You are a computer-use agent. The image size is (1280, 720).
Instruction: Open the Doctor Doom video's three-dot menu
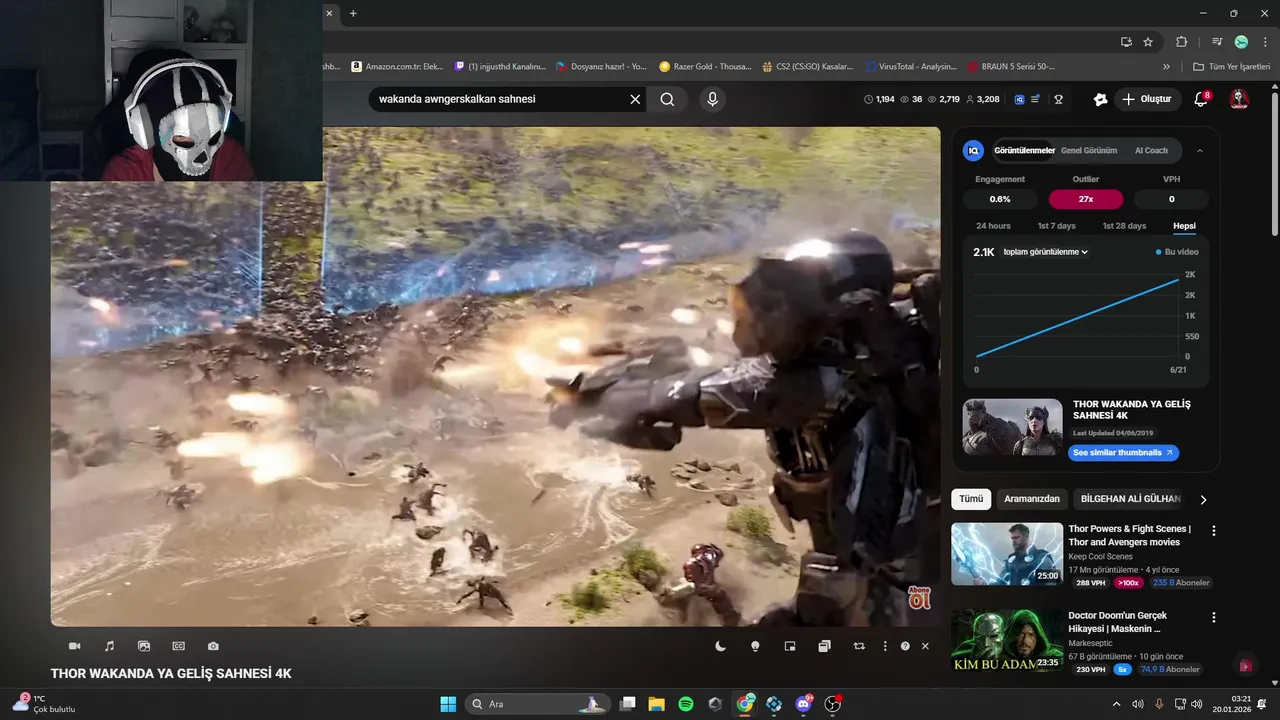(x=1214, y=618)
